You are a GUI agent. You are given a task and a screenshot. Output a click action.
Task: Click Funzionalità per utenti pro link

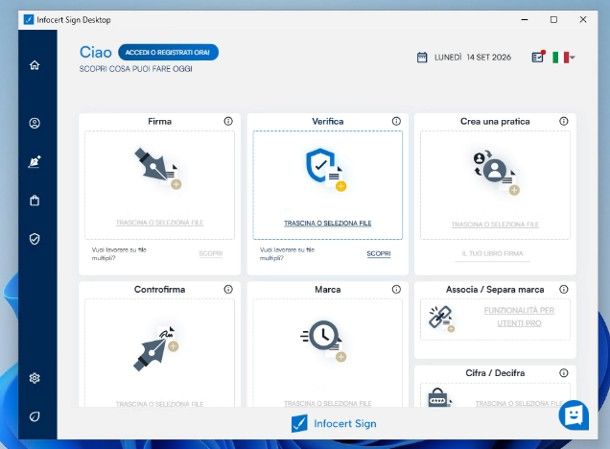coord(519,317)
